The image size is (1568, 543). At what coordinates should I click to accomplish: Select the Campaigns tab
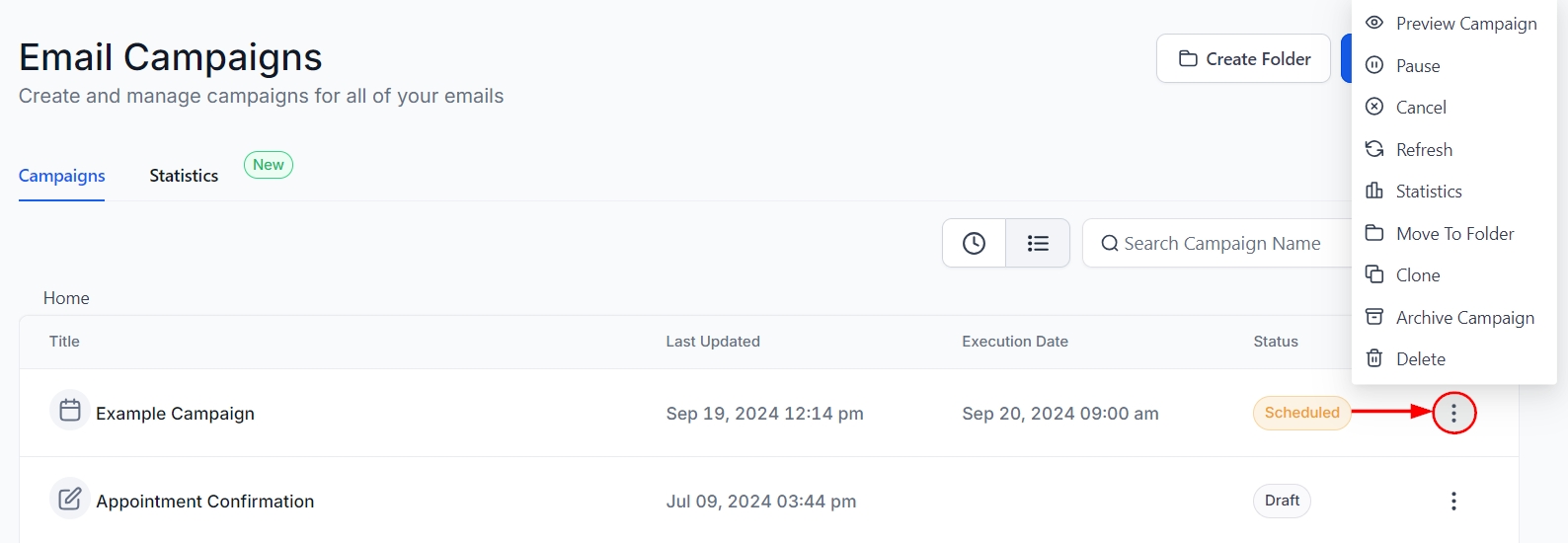coord(62,176)
